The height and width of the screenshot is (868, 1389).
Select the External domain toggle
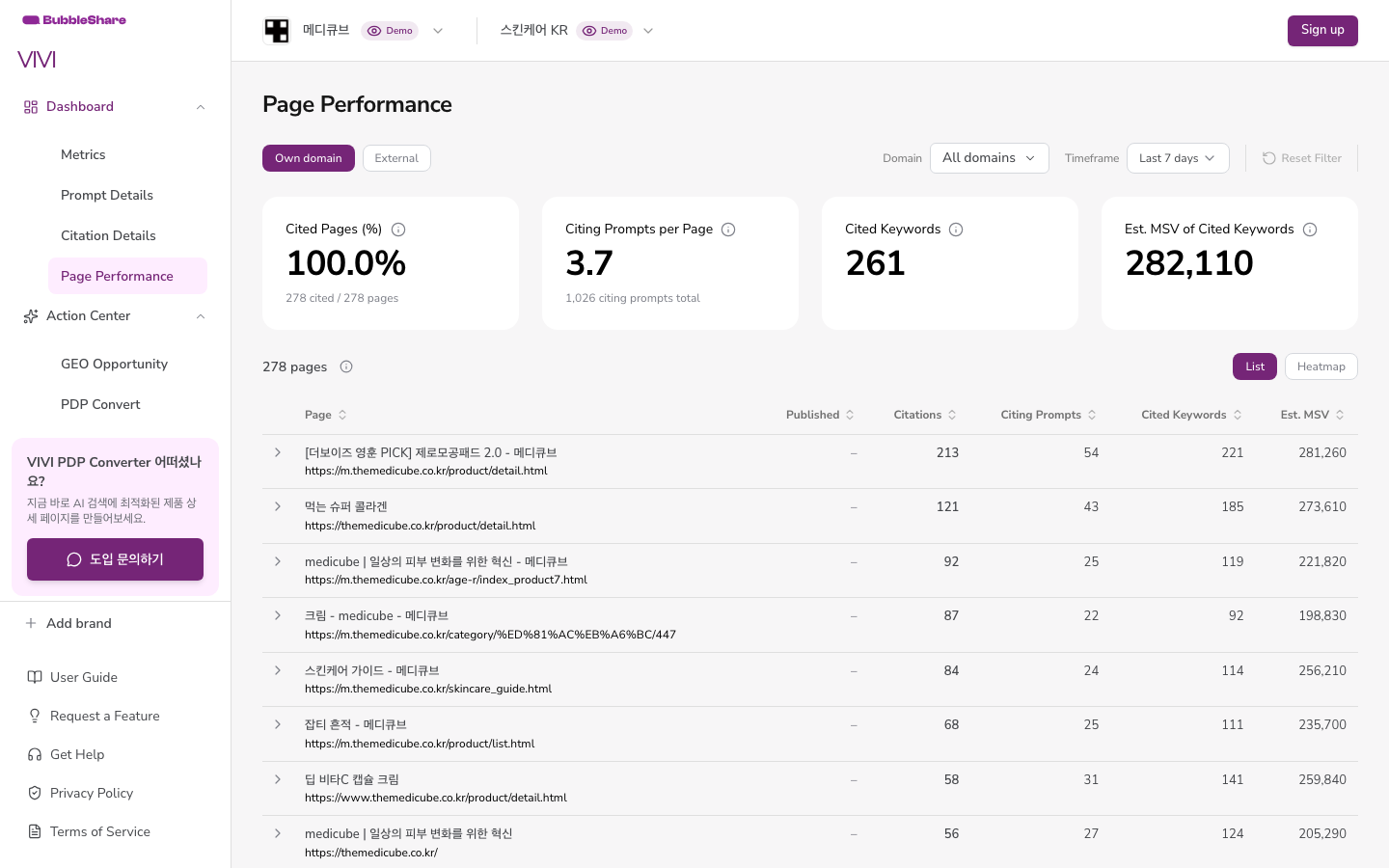[396, 158]
